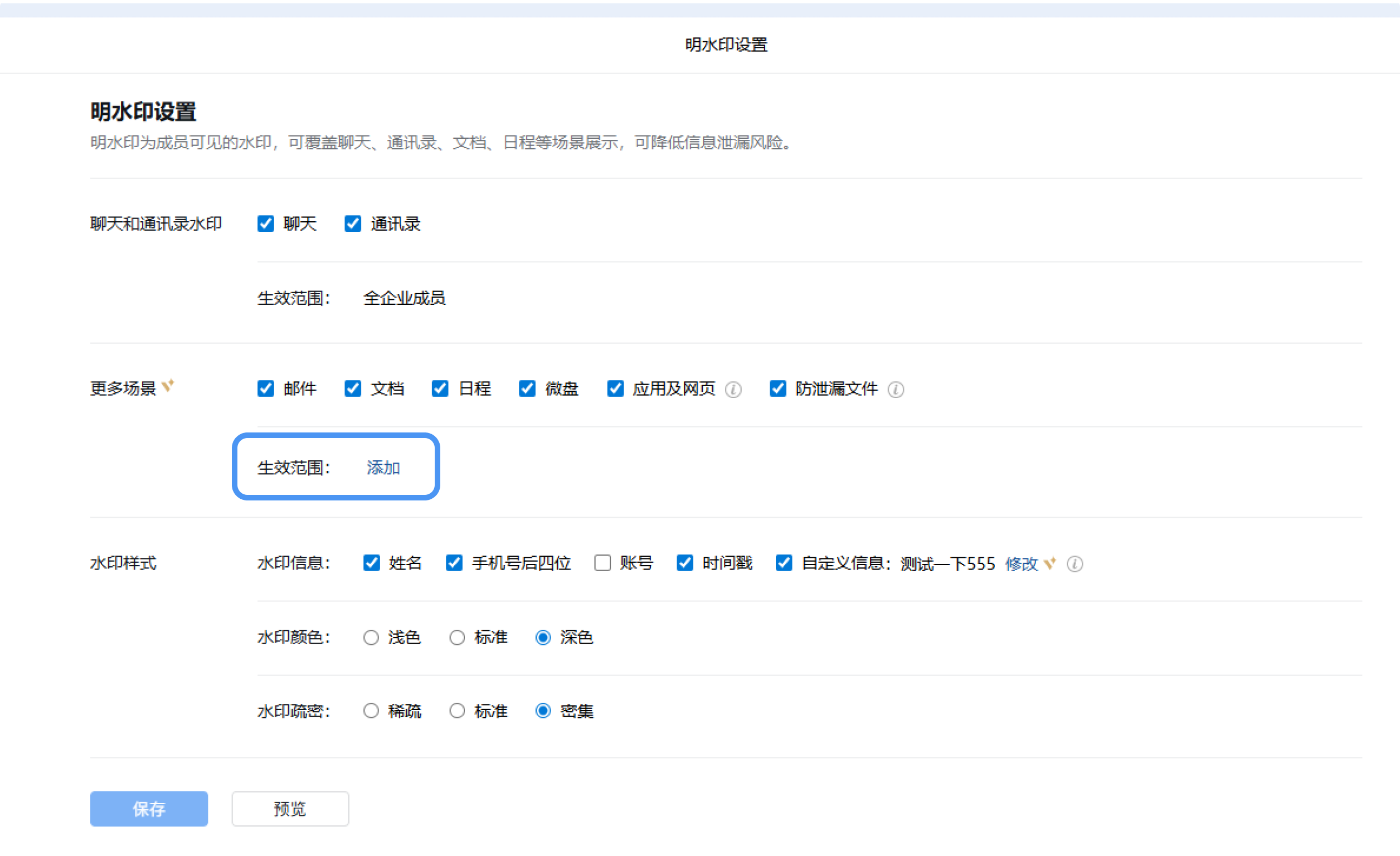Click info icon after 自定义信息

coord(1075,564)
